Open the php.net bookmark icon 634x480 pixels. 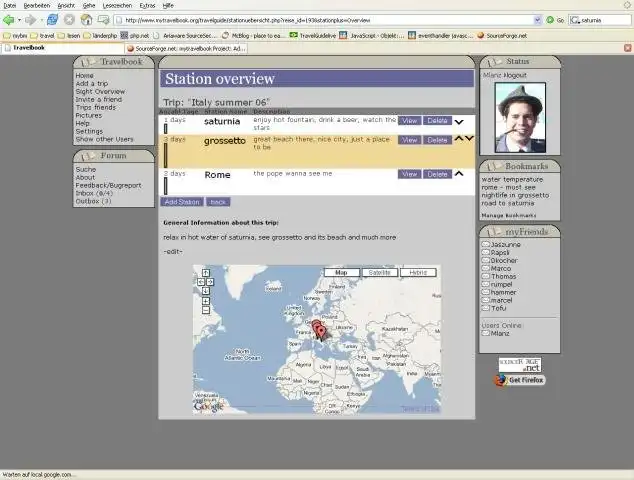tap(124, 36)
